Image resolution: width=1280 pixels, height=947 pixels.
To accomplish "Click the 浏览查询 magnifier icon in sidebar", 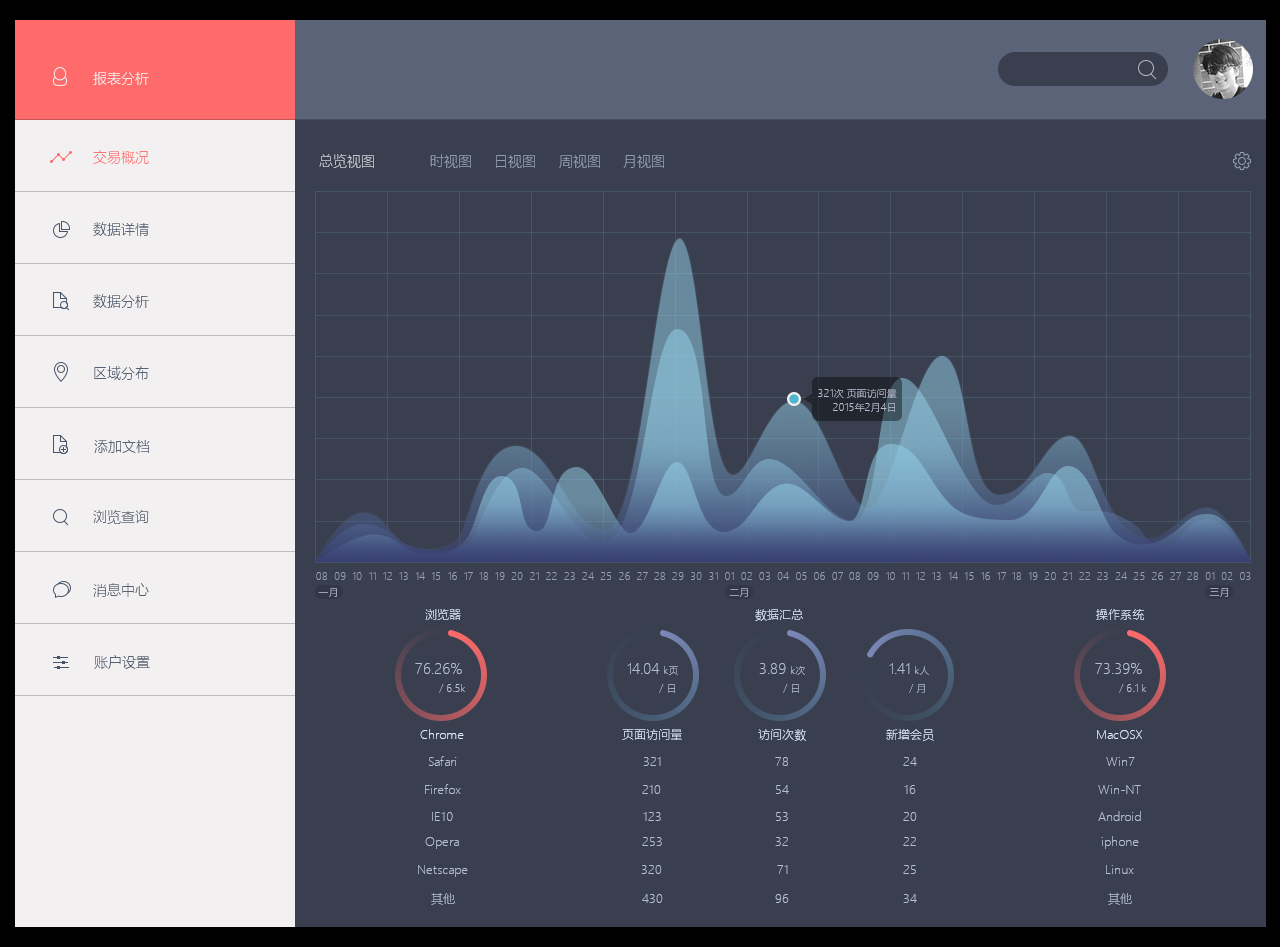I will [61, 517].
